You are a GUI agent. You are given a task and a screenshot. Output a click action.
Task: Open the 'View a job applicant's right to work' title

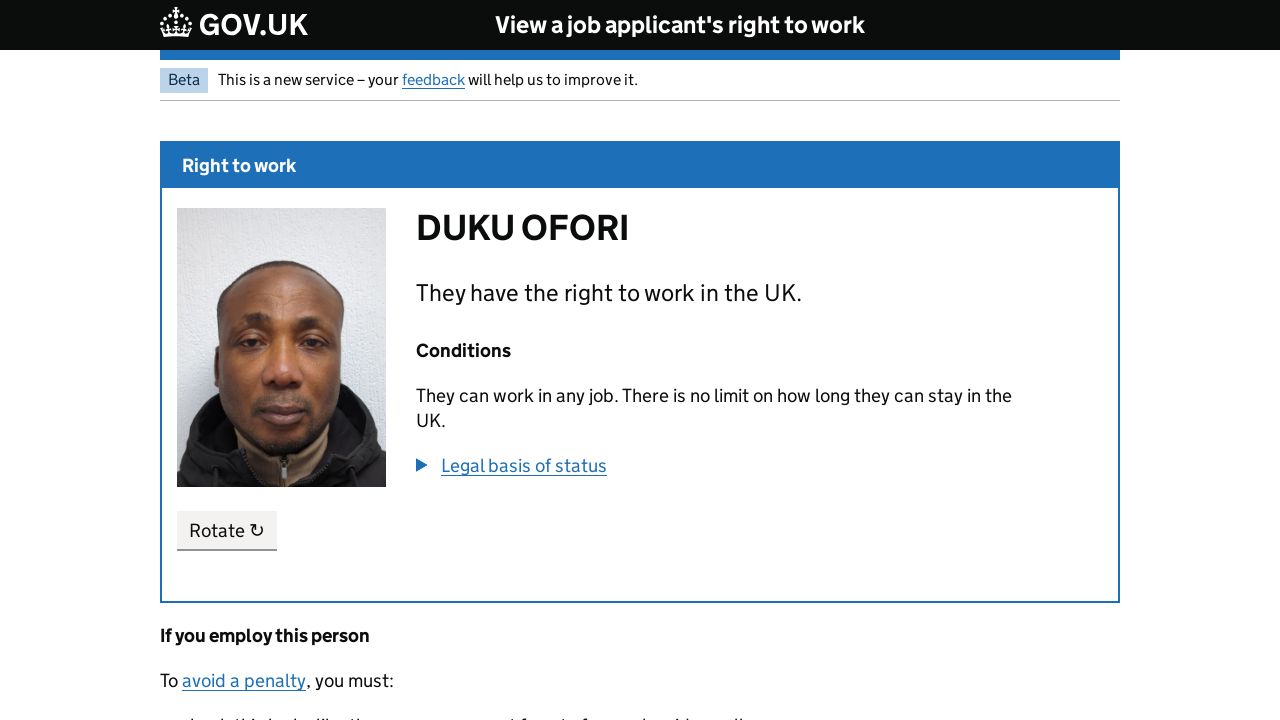point(679,25)
